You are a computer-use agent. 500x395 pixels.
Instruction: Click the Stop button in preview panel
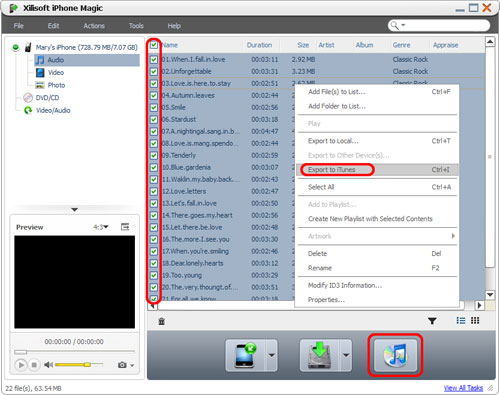34,365
